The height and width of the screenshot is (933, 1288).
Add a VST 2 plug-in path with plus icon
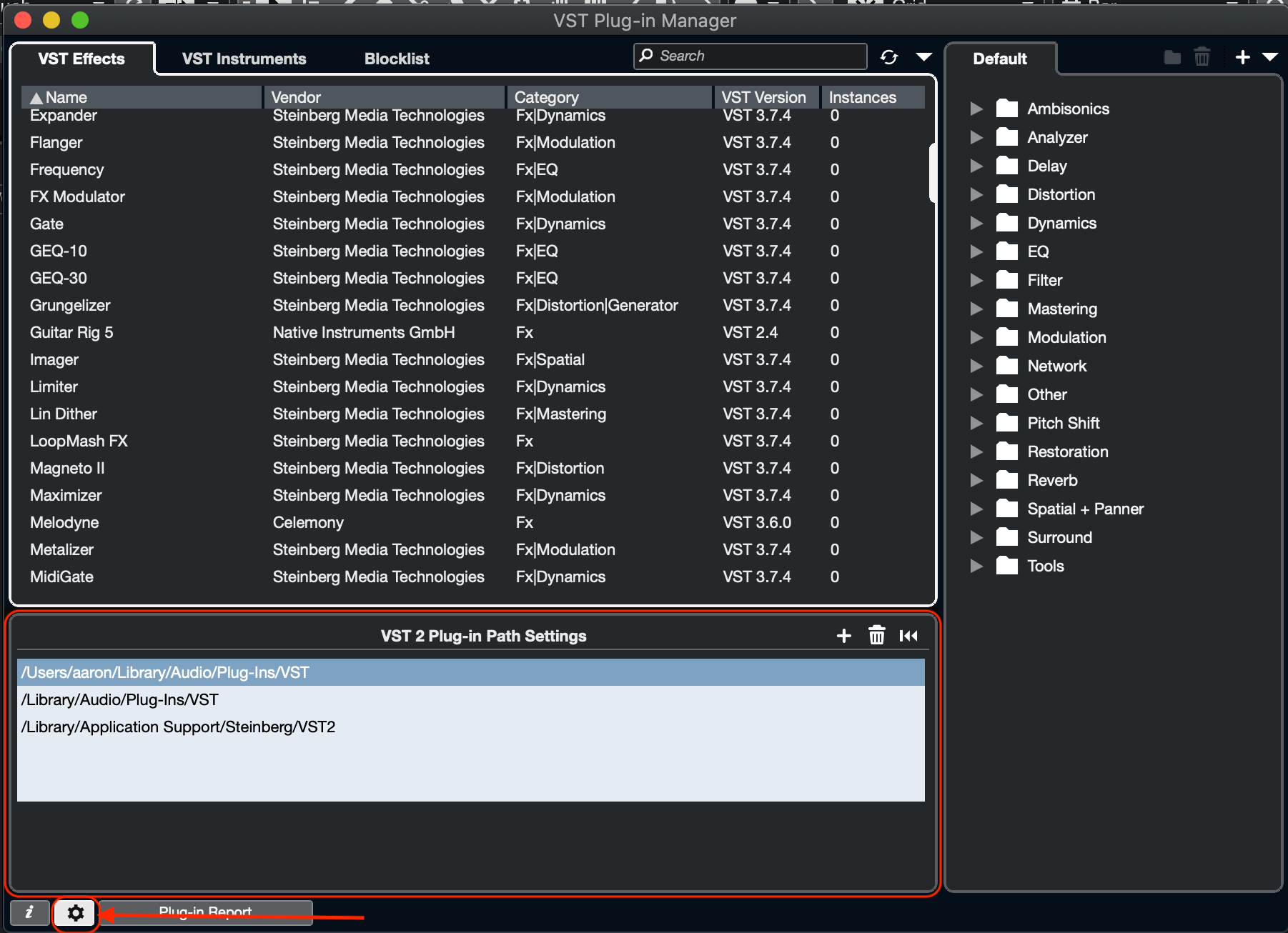843,636
